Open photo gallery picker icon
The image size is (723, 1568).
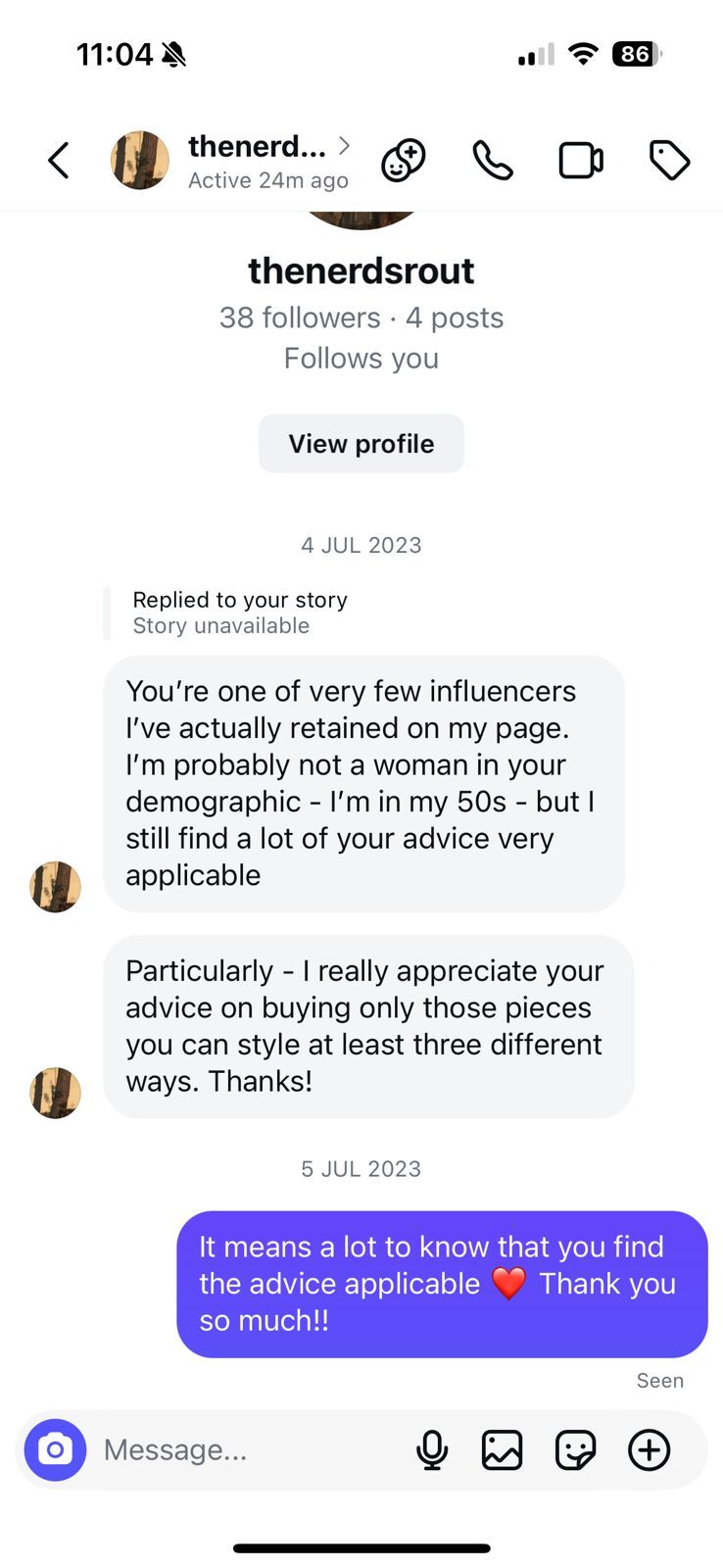[503, 1450]
